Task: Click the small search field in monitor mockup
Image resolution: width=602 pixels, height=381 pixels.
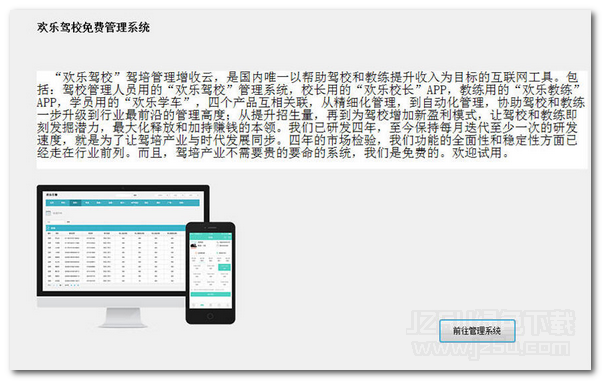Action: pos(56,222)
